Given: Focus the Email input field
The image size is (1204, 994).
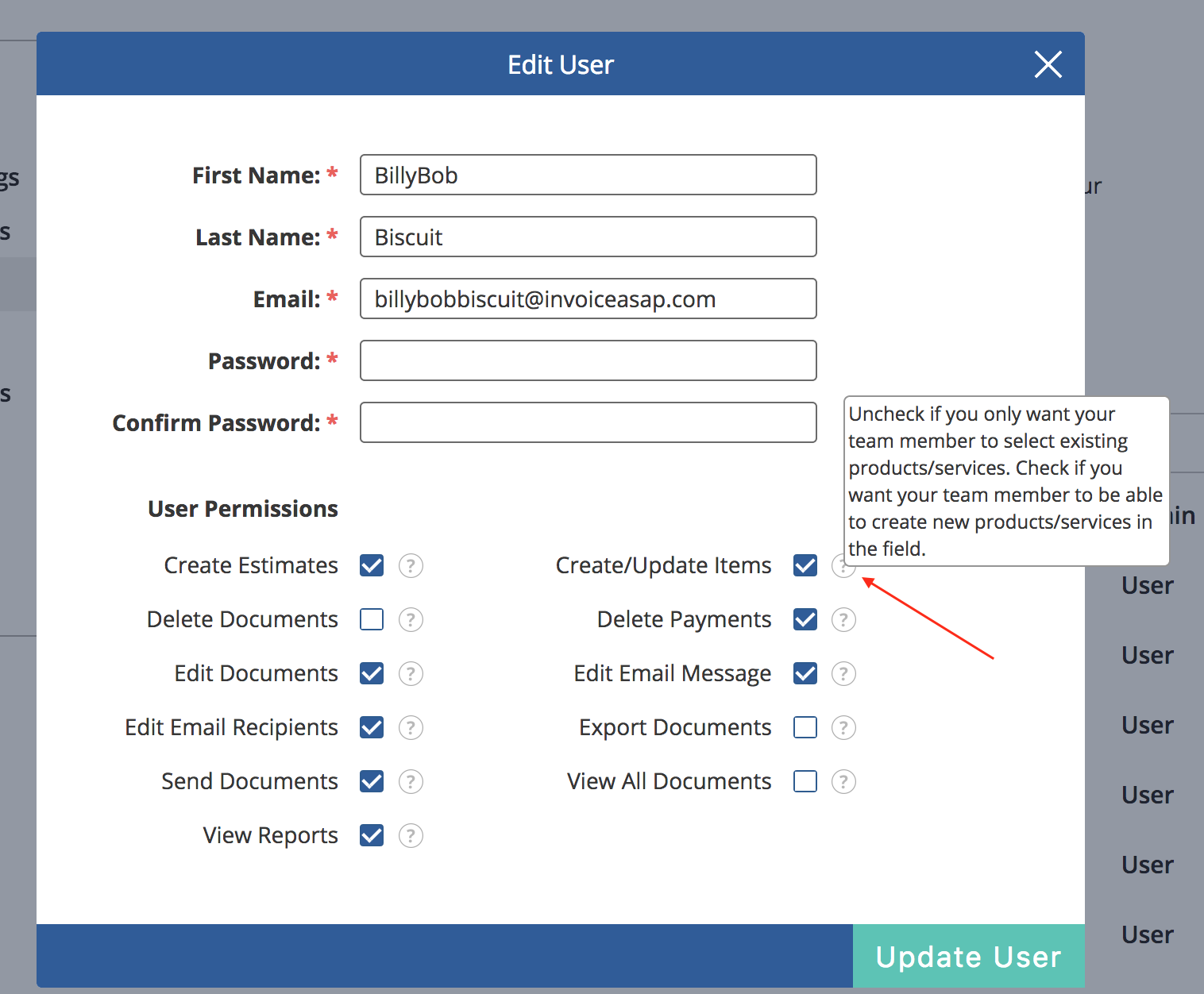Looking at the screenshot, I should [x=588, y=299].
